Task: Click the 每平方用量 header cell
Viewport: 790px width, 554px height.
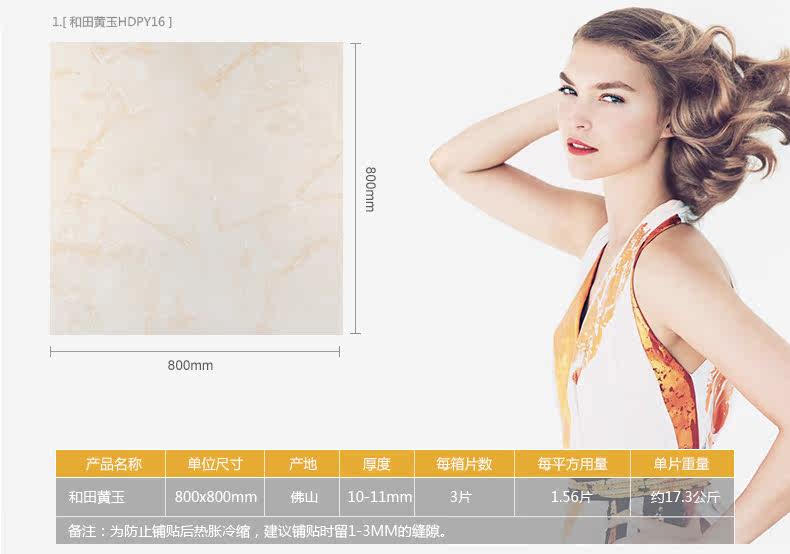Action: click(572, 464)
